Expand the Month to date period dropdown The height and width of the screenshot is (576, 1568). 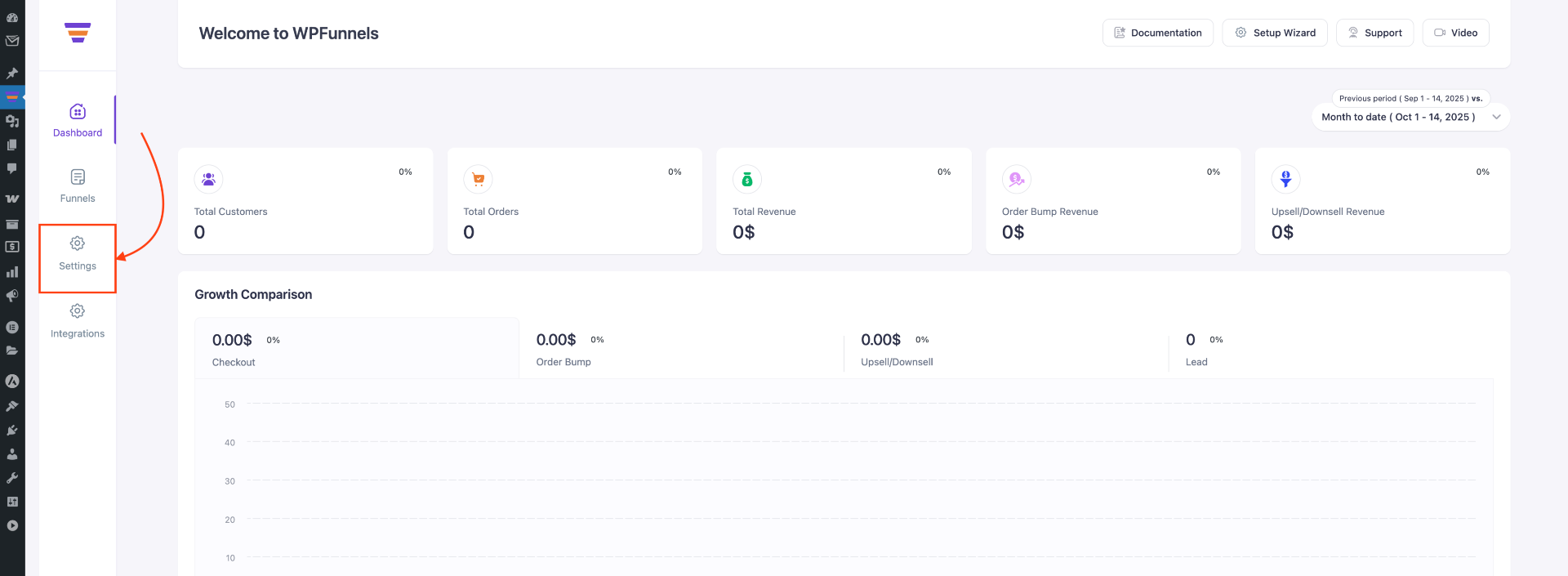click(x=1411, y=117)
